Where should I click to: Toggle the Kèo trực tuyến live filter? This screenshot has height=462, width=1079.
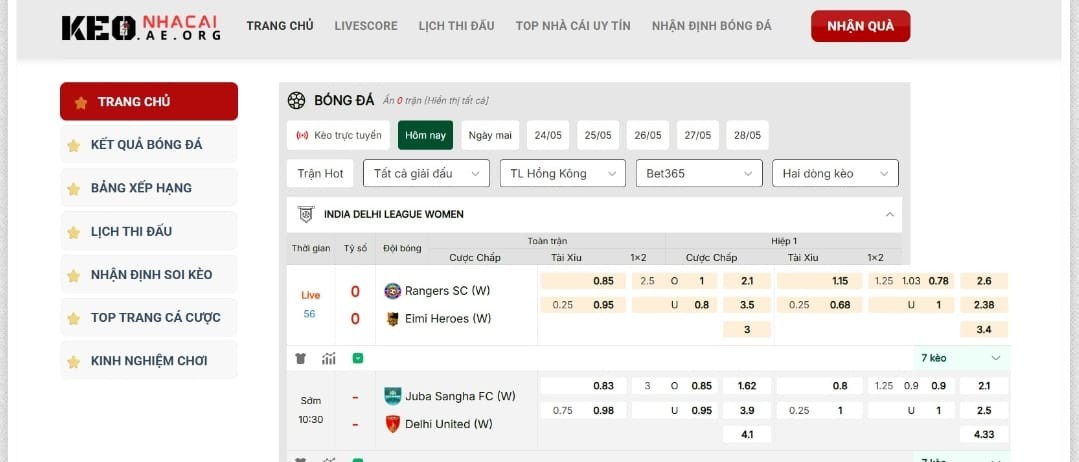(x=338, y=135)
